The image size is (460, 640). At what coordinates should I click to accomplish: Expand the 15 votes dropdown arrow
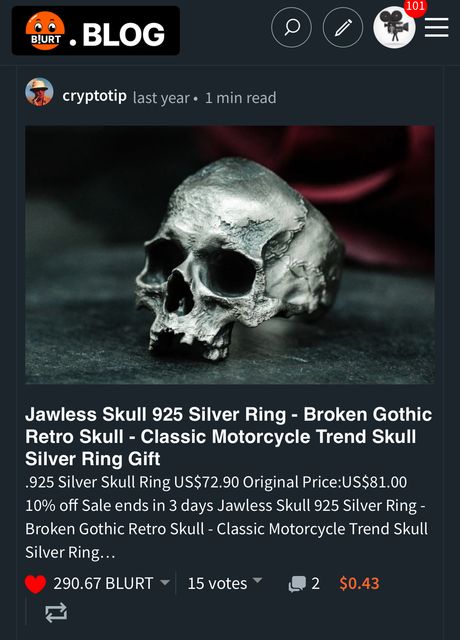[x=257, y=580]
